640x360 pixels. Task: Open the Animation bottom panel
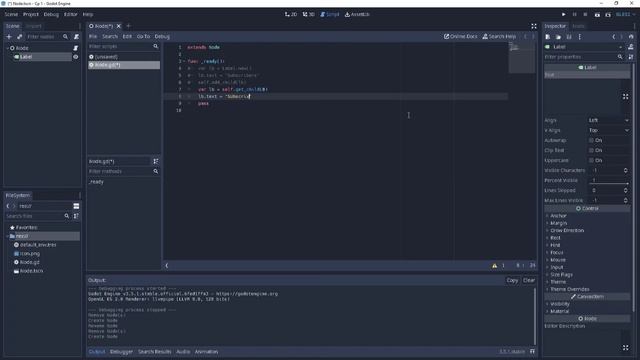click(206, 351)
